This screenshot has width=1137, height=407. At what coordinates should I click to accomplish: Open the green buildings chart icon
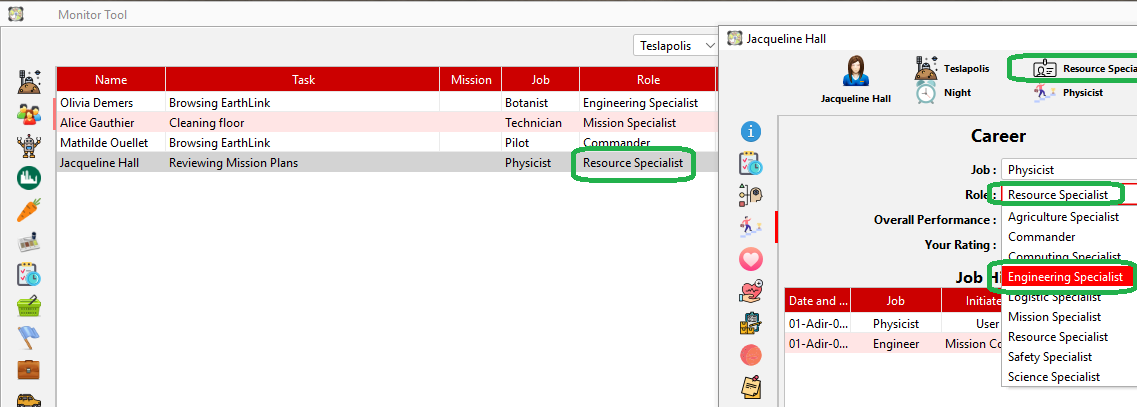29,178
